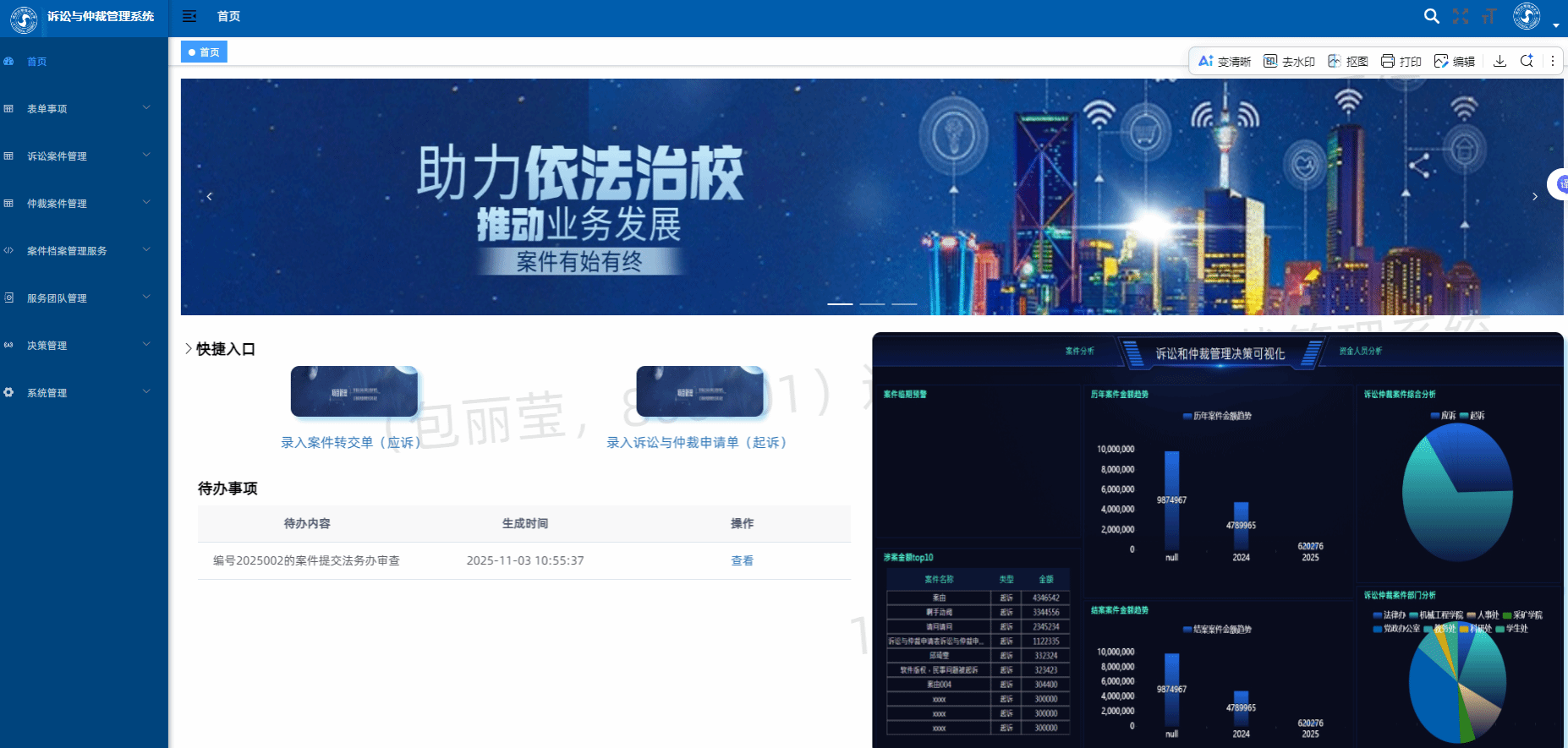Viewport: 1568px width, 748px height.
Task: Click the download arrow icon in toolbar
Action: pos(1499,61)
